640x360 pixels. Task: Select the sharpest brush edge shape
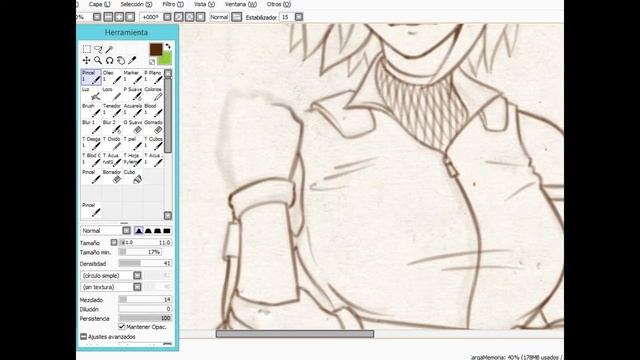pos(139,231)
